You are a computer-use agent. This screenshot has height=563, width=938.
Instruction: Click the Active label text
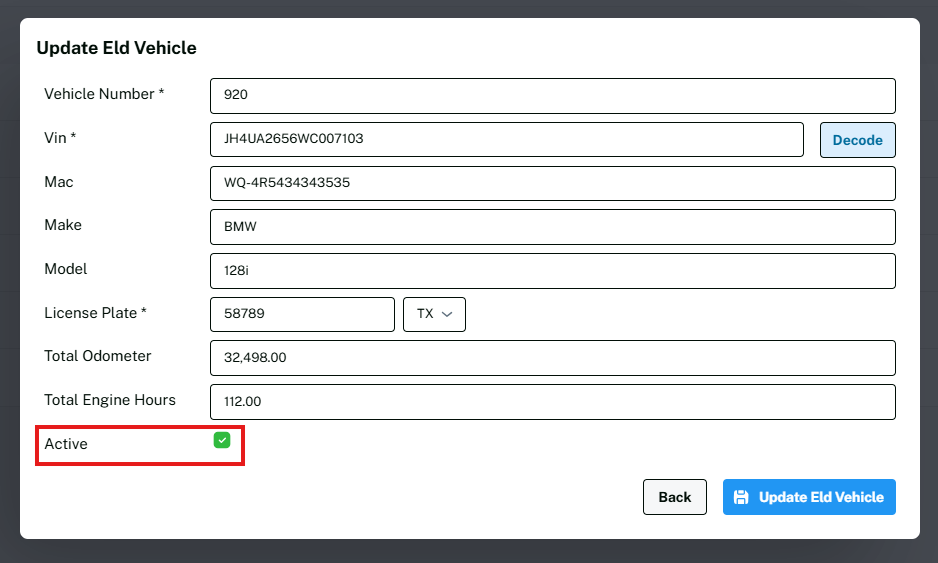click(66, 444)
